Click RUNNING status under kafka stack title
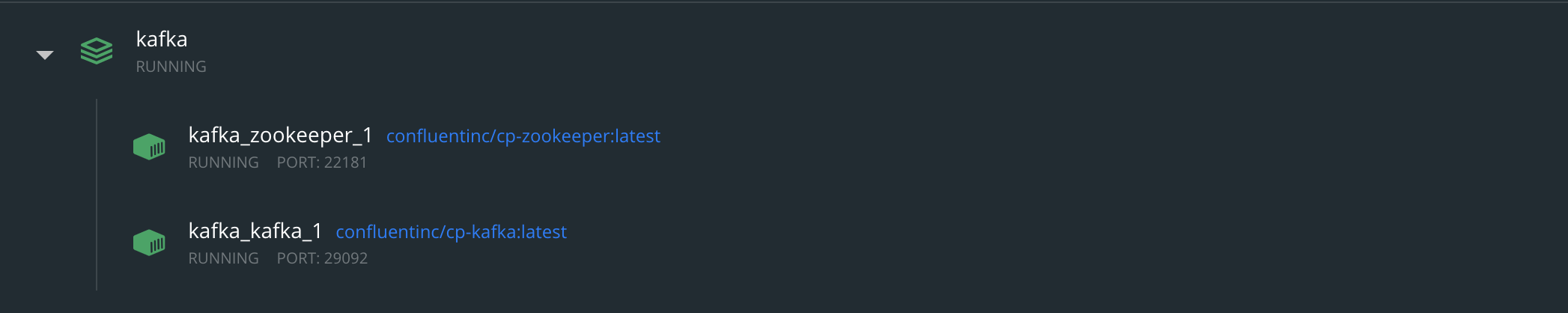Screen dimensions: 1568x313 171,67
